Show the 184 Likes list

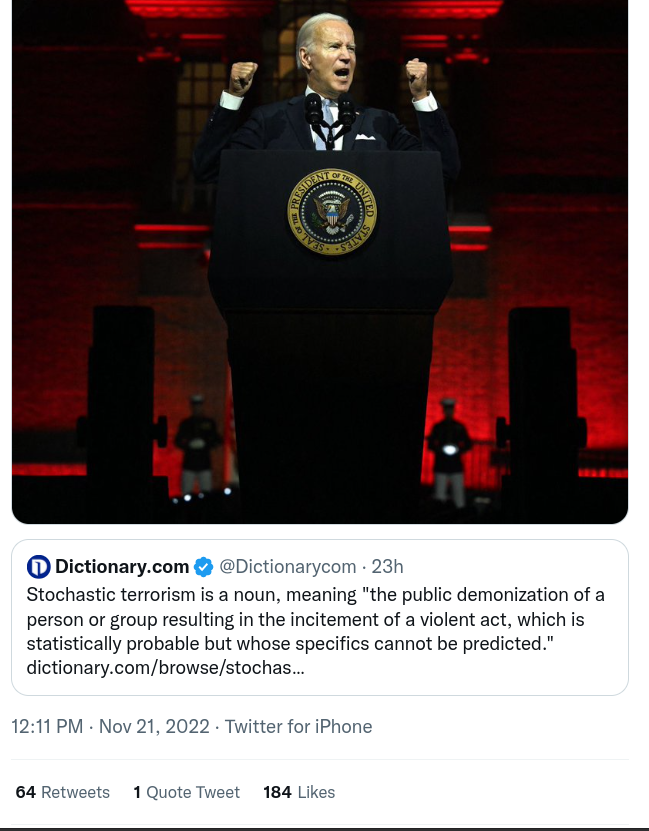(x=299, y=792)
